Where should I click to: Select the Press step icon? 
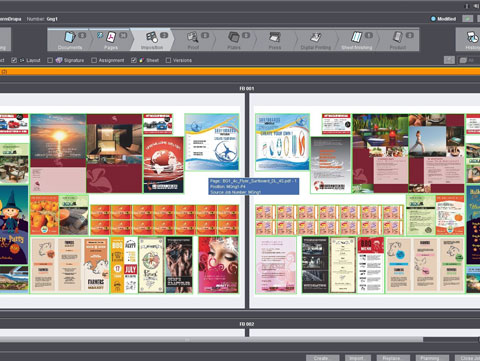[x=275, y=37]
